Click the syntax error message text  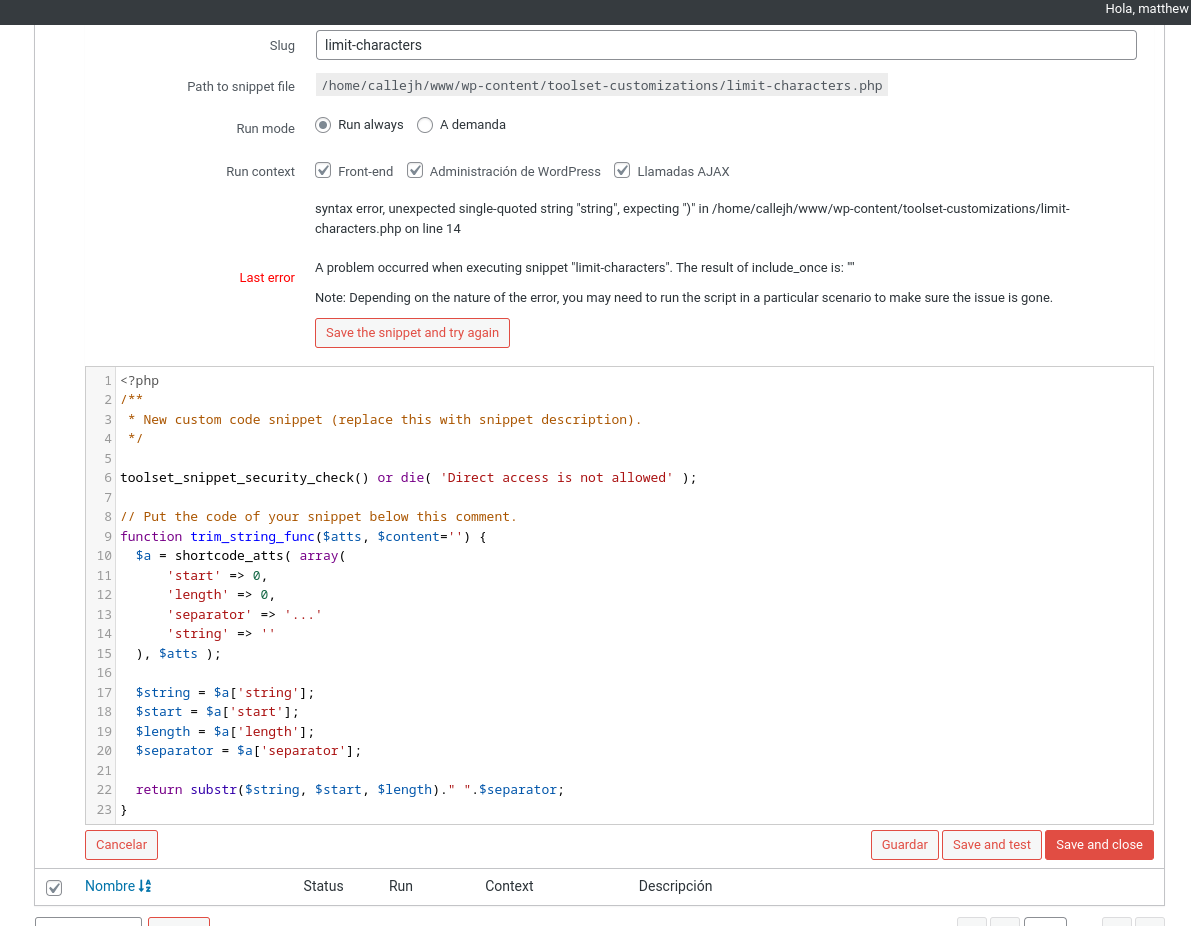[x=692, y=219]
